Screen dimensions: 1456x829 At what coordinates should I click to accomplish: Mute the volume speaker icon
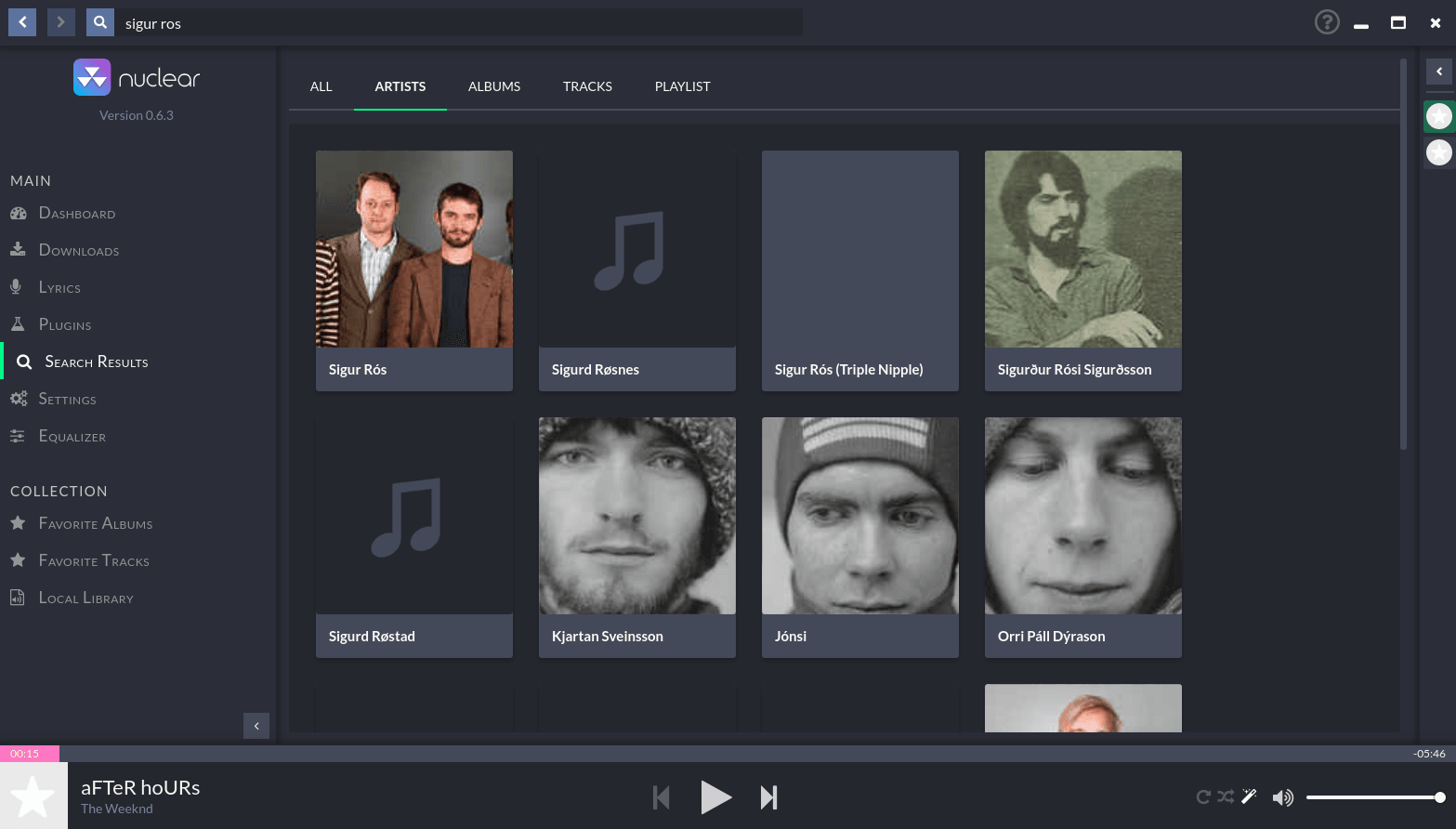[1283, 797]
